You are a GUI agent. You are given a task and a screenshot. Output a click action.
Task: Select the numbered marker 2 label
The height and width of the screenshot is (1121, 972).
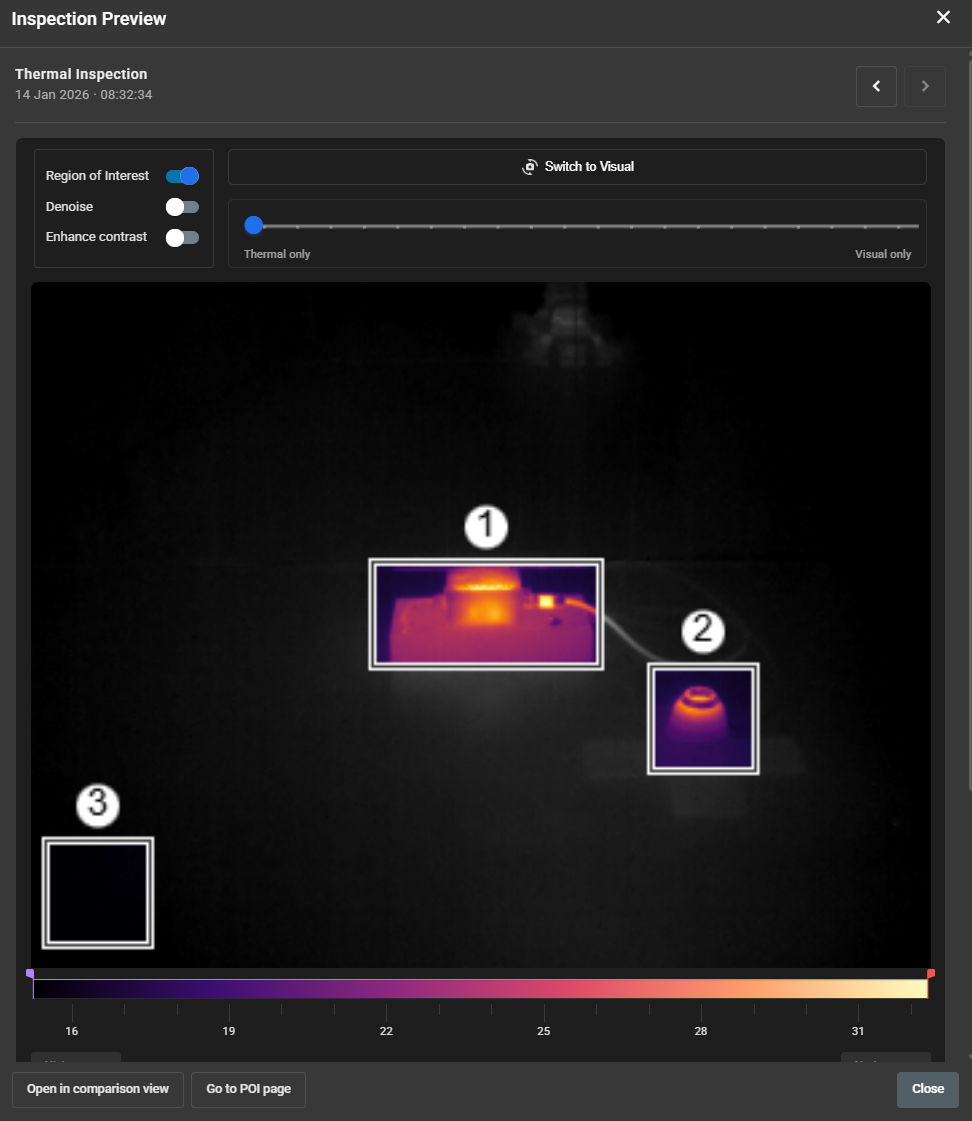(x=702, y=630)
